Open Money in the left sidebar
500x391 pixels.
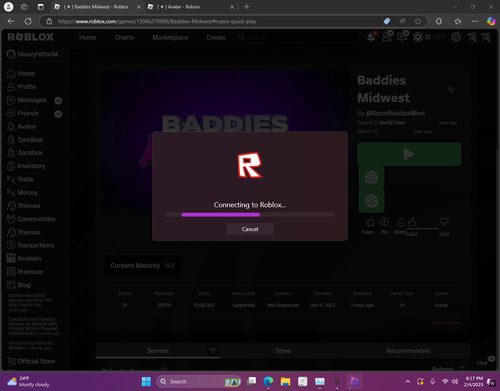point(22,193)
